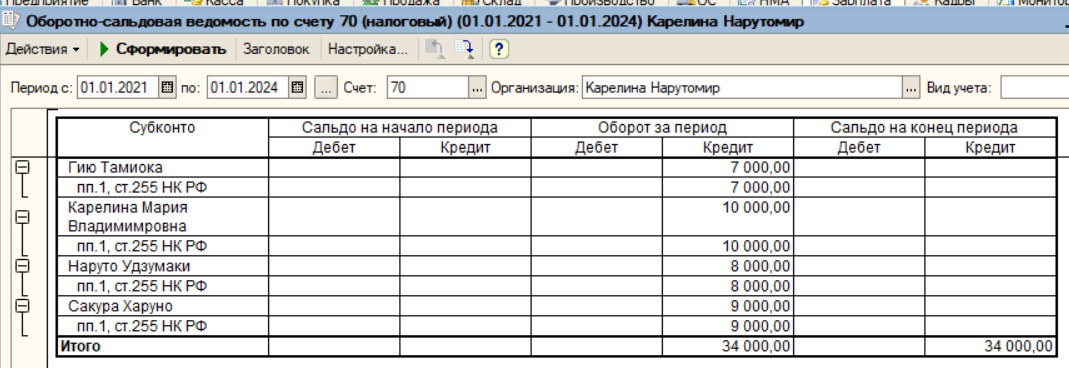Open the calendar for the end date 01.01.2024
1069x368 pixels.
[297, 87]
